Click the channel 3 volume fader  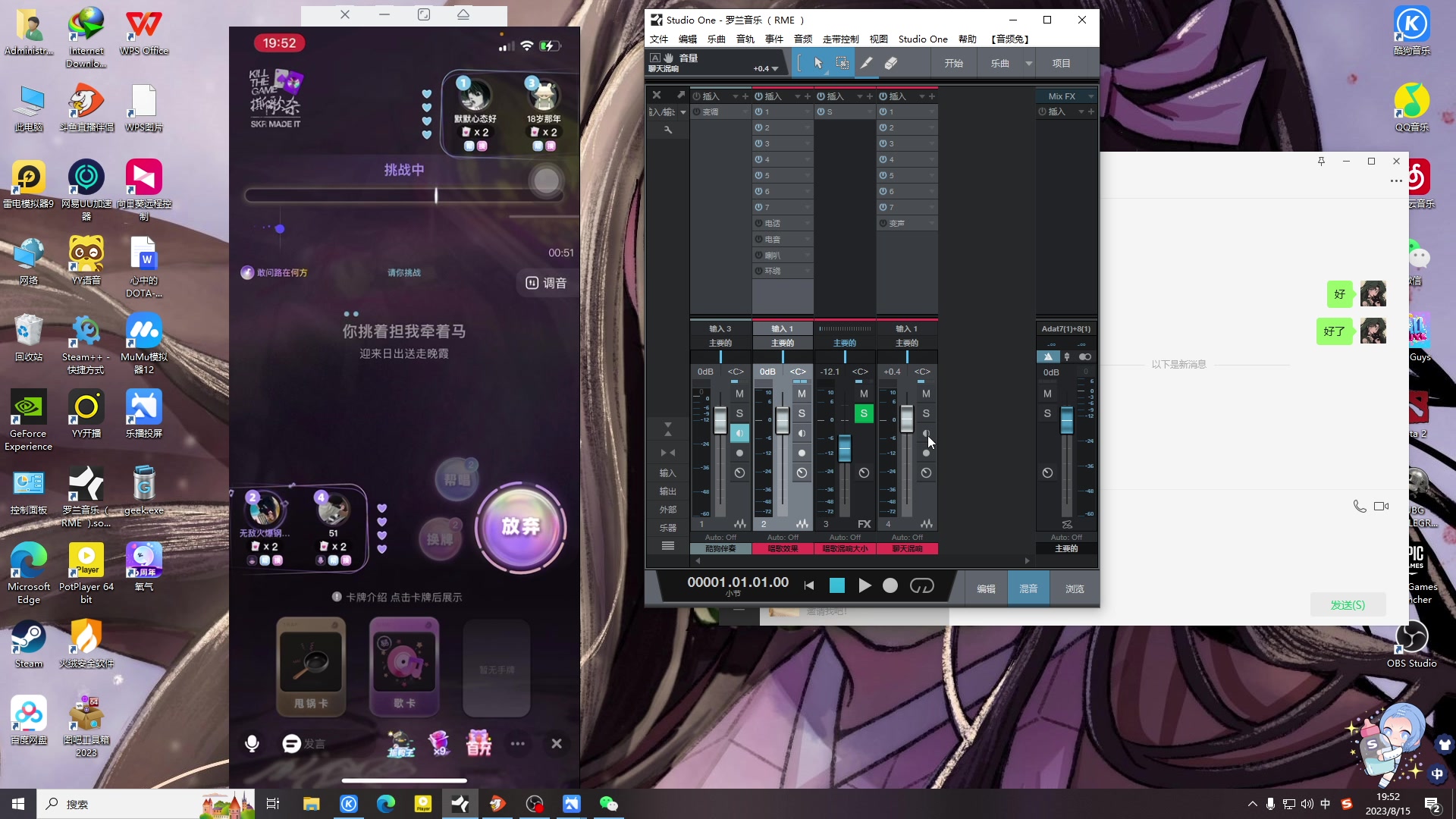pyautogui.click(x=844, y=448)
